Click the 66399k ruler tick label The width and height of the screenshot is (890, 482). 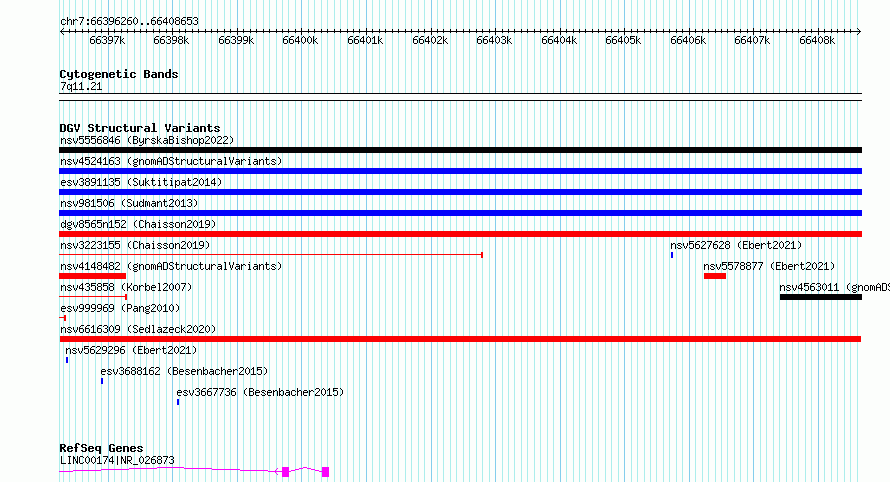pyautogui.click(x=236, y=40)
